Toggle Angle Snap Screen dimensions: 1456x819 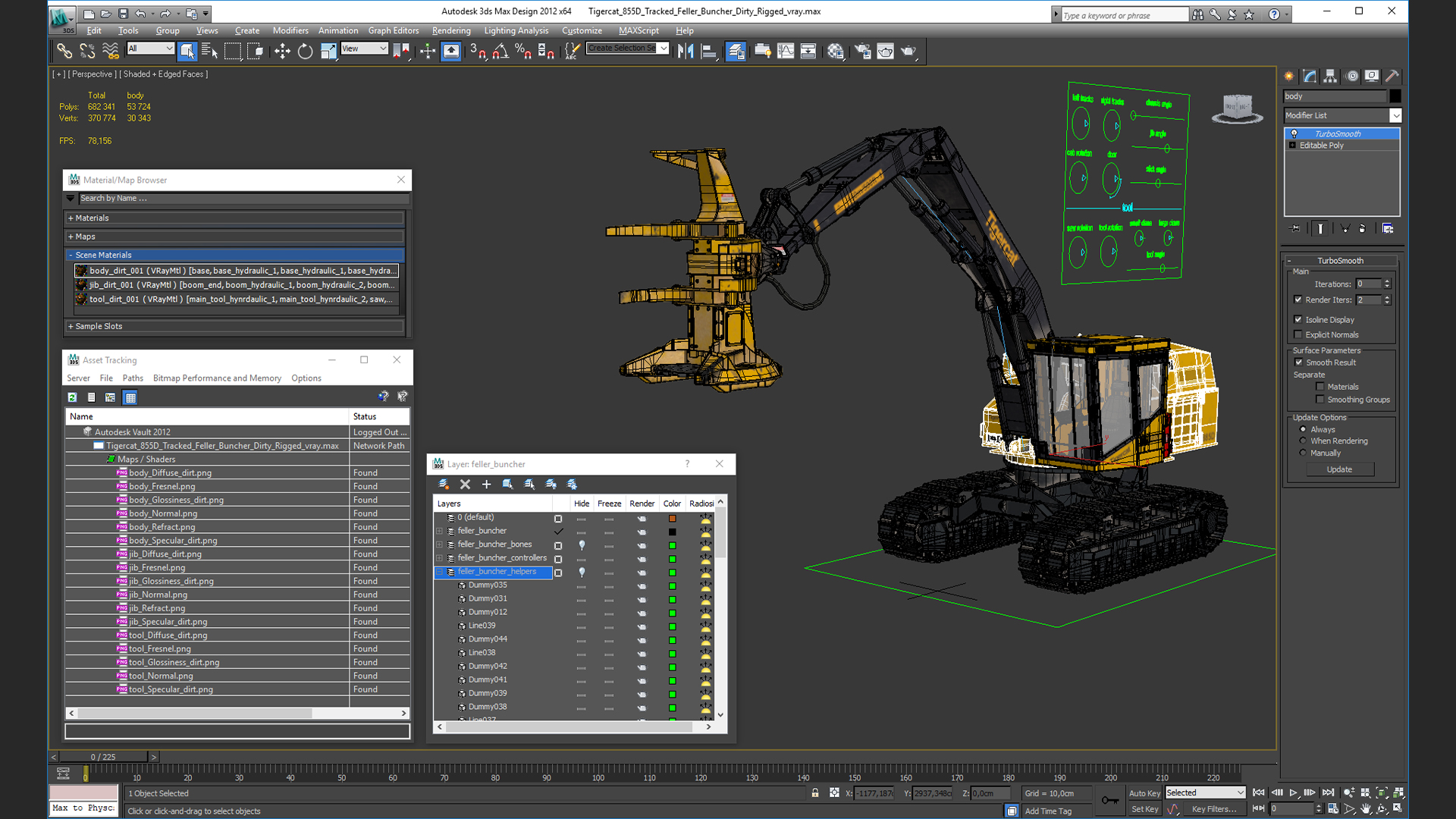click(500, 51)
